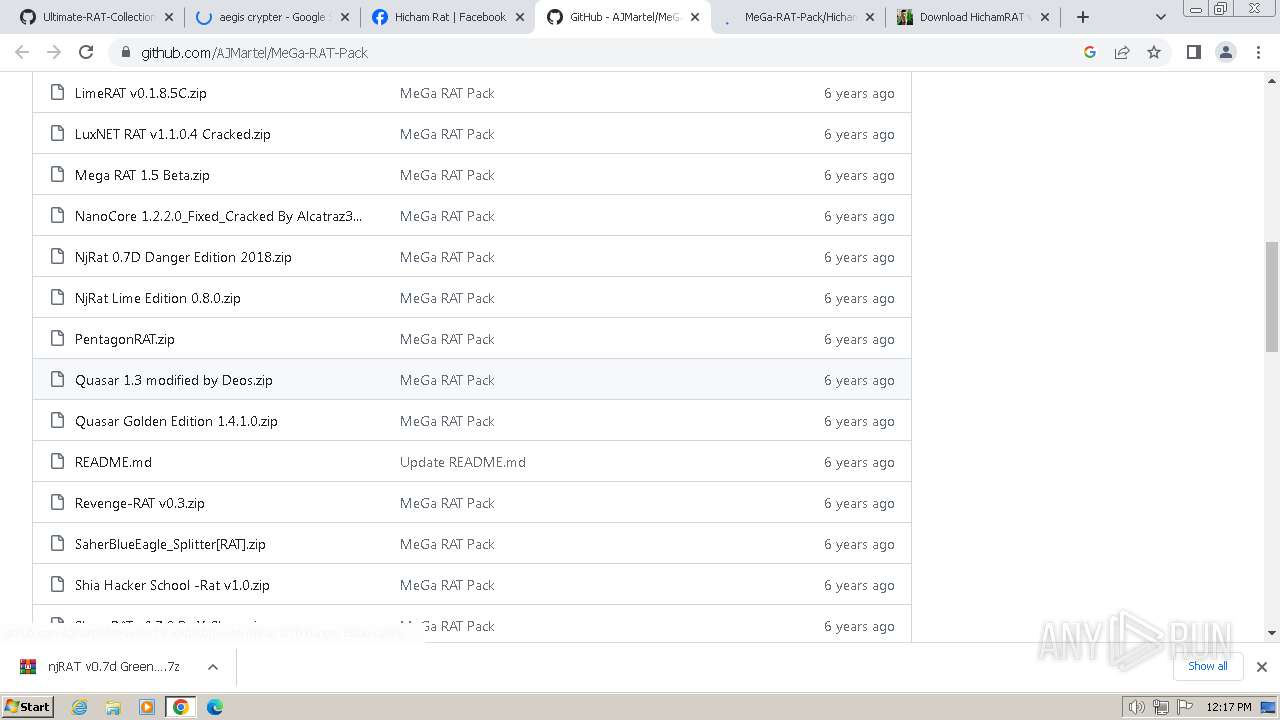
Task: Open Quasar Golden Edition 1.4.1.0.zip
Action: coord(176,421)
